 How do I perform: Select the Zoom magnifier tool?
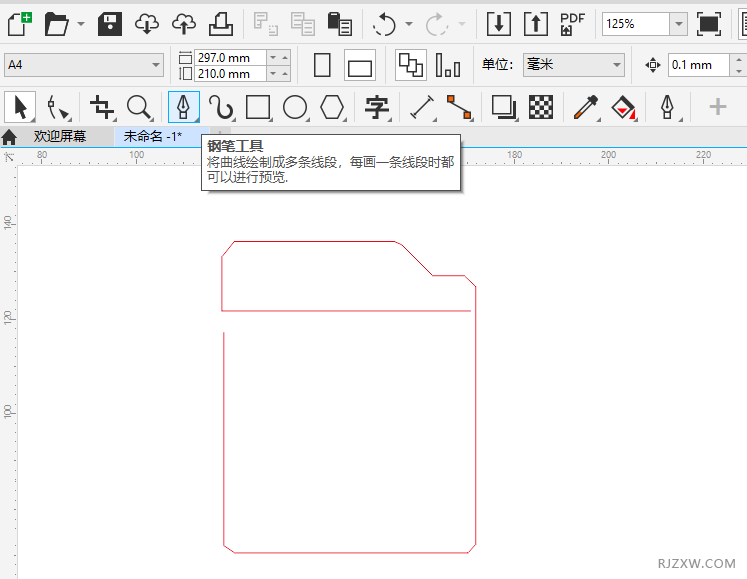139,107
